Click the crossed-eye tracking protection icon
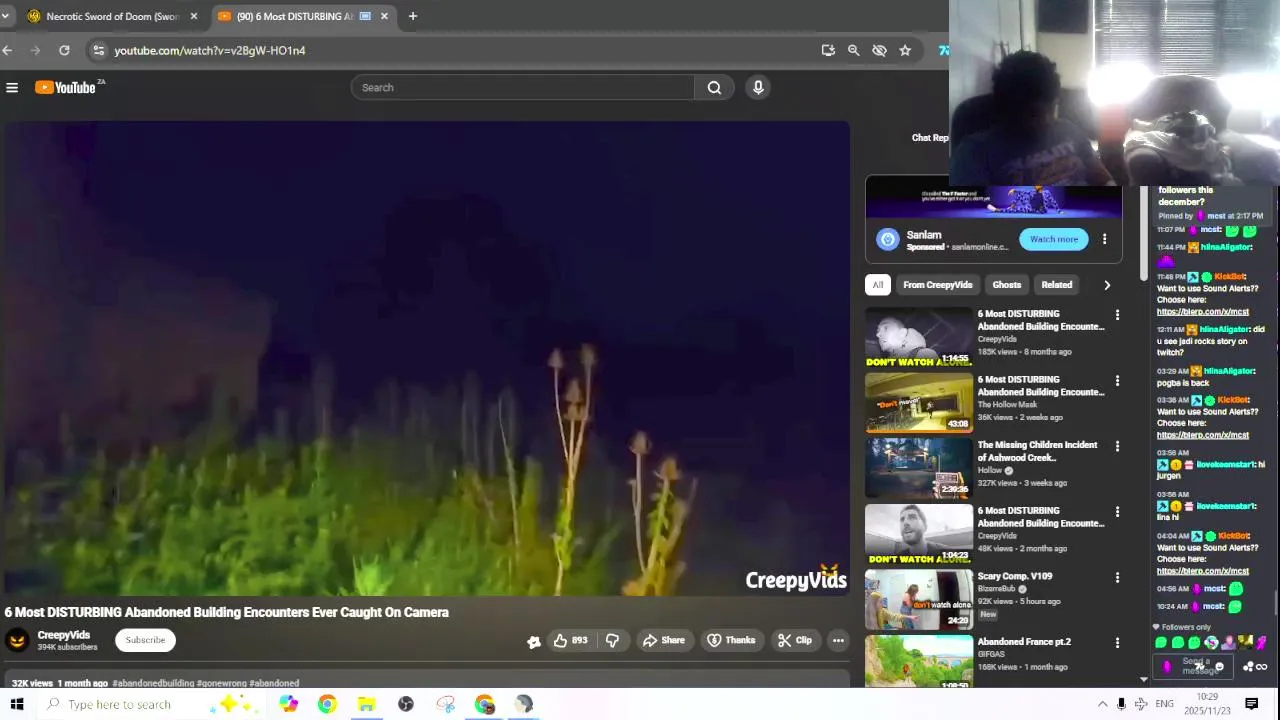Image resolution: width=1280 pixels, height=720 pixels. 879,50
